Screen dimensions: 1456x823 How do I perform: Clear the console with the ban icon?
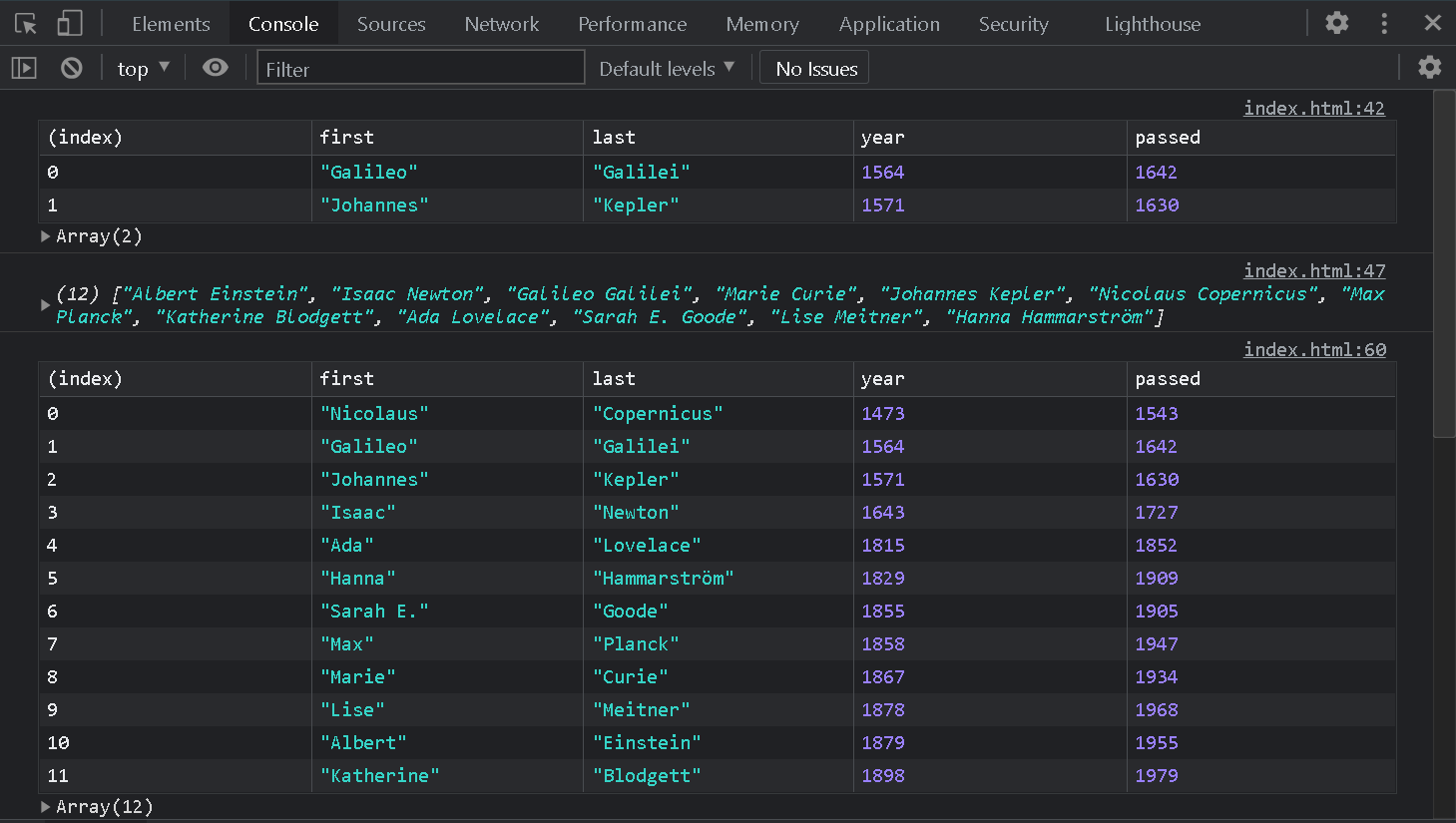coord(71,68)
